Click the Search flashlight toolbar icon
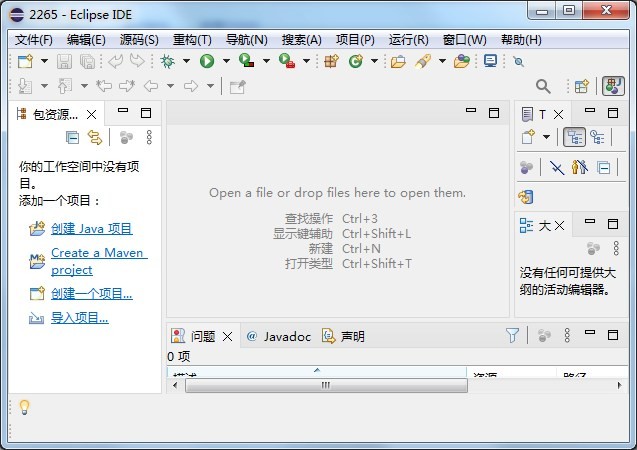637x450 pixels. [x=423, y=61]
